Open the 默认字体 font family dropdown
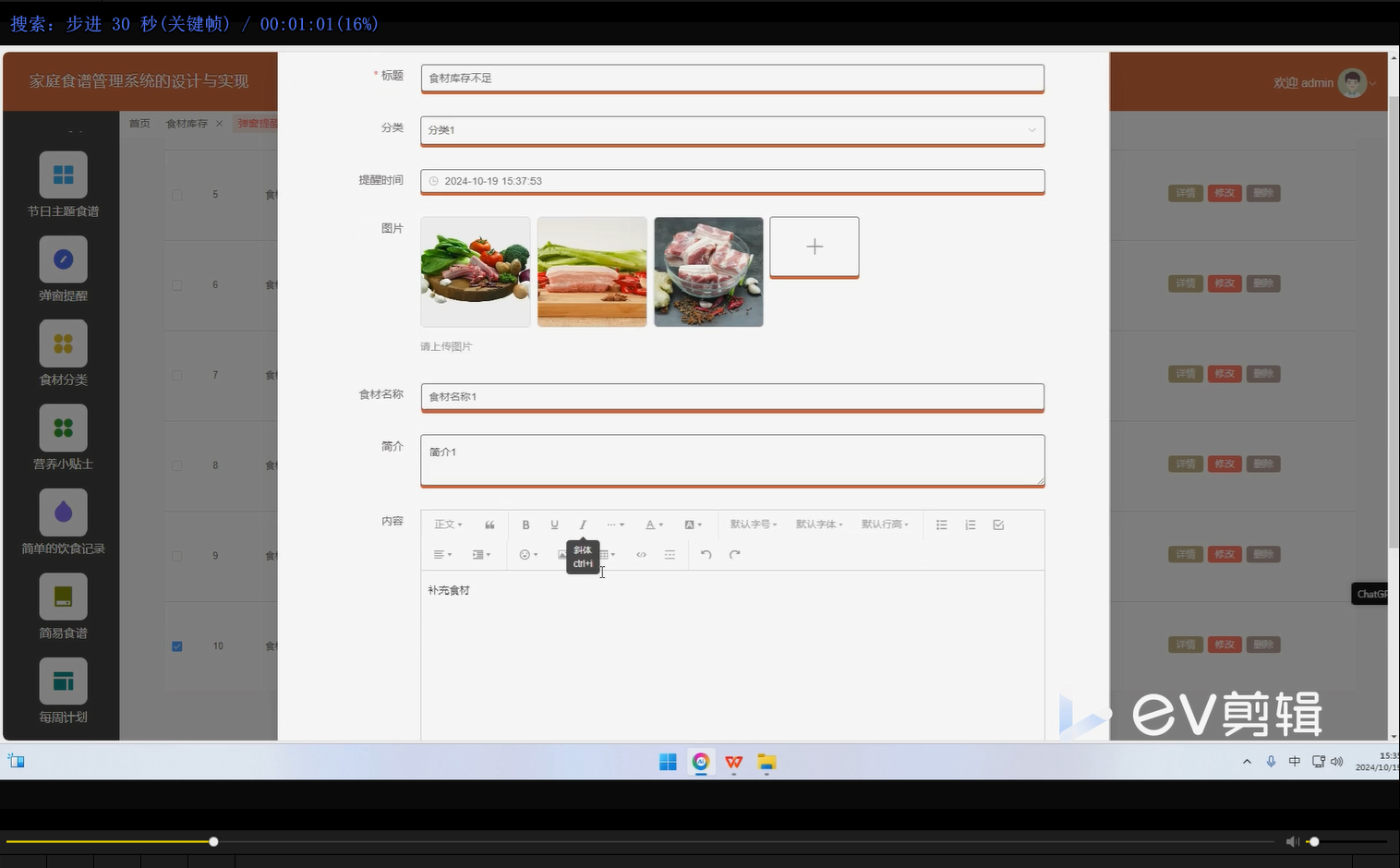The height and width of the screenshot is (868, 1400). tap(819, 524)
